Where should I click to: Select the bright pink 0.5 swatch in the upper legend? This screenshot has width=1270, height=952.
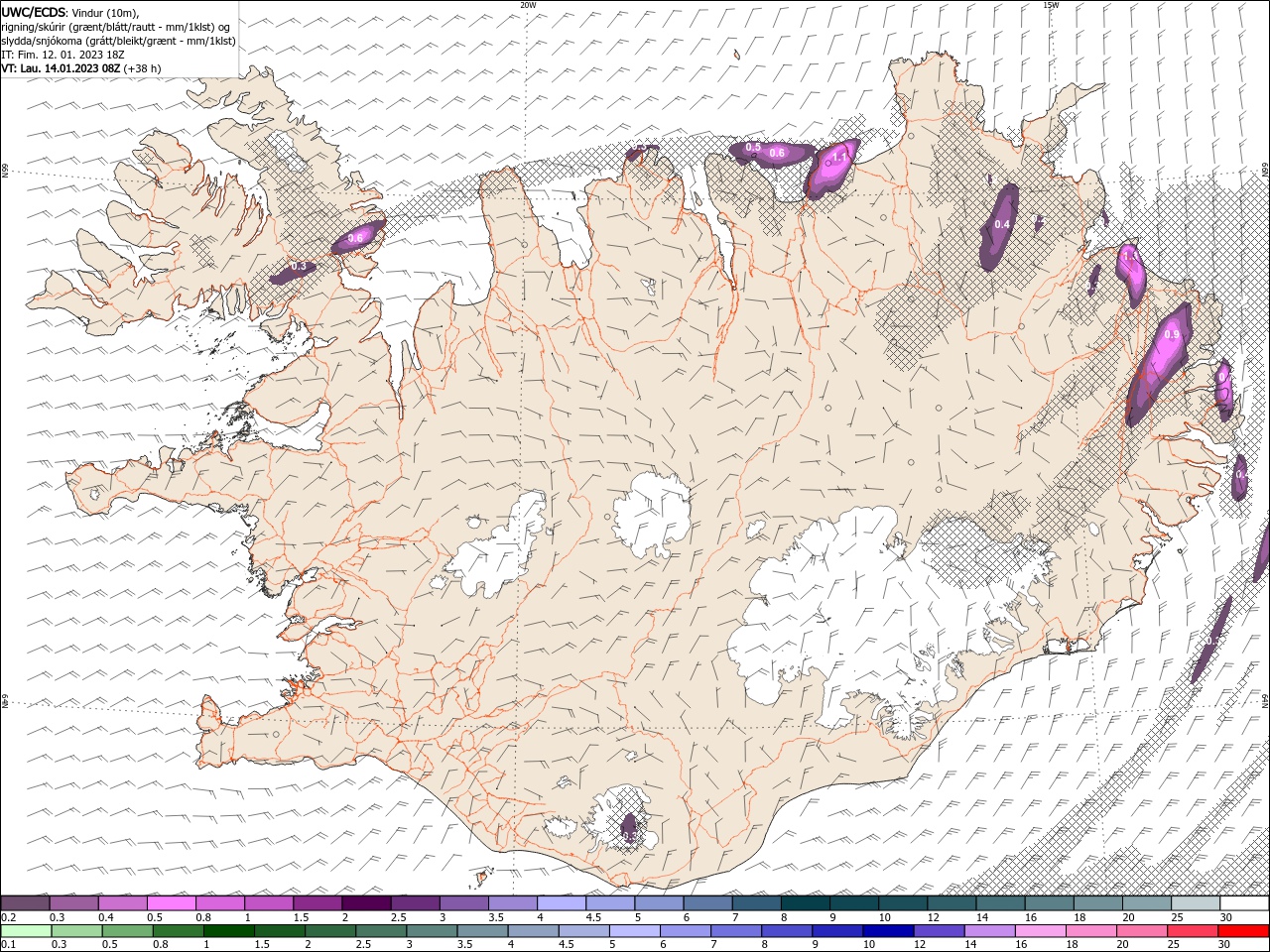click(x=171, y=903)
